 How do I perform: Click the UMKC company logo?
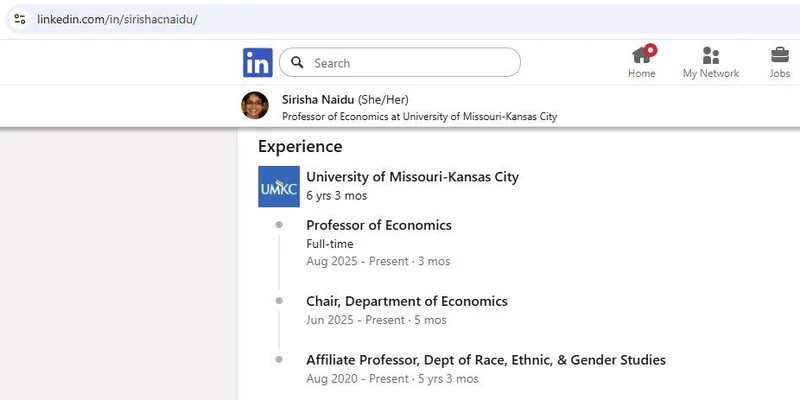[x=279, y=186]
